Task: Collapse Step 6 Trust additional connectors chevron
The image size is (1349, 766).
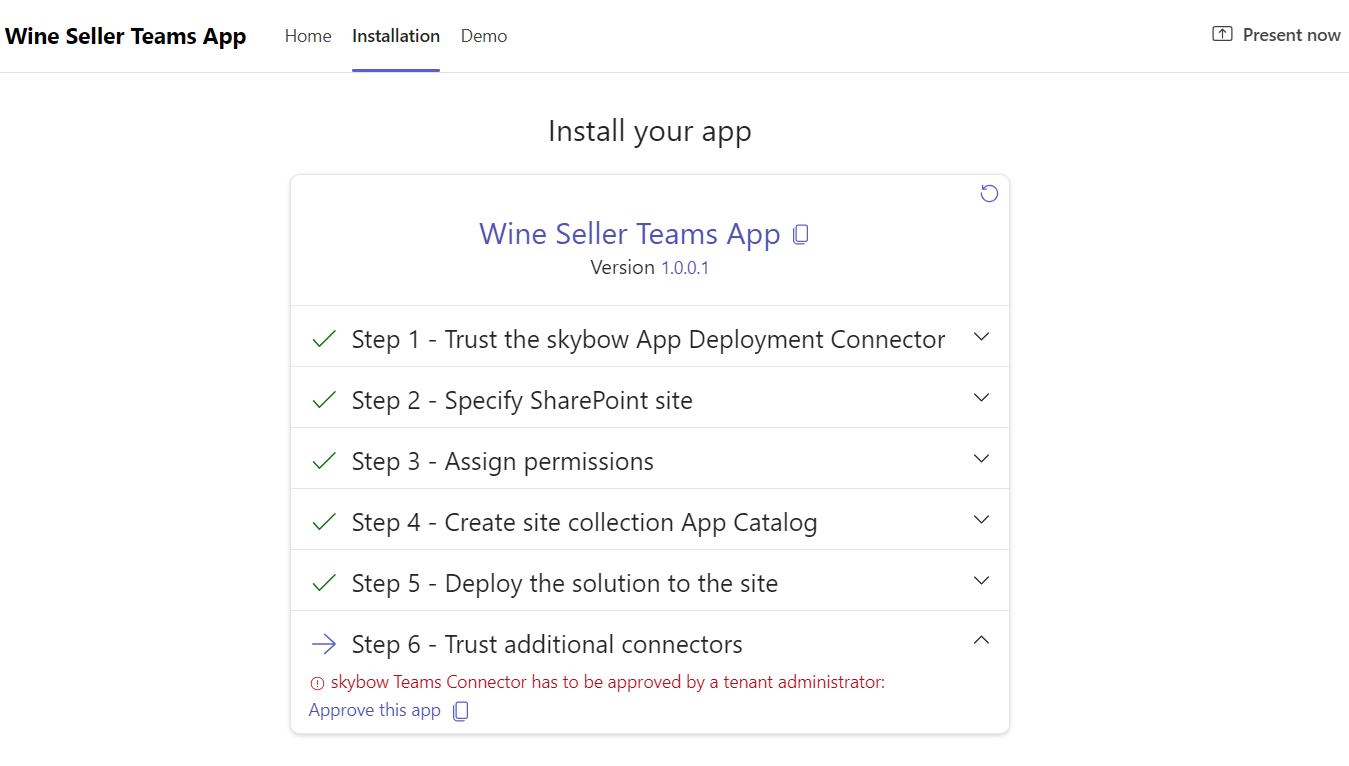Action: [x=982, y=640]
